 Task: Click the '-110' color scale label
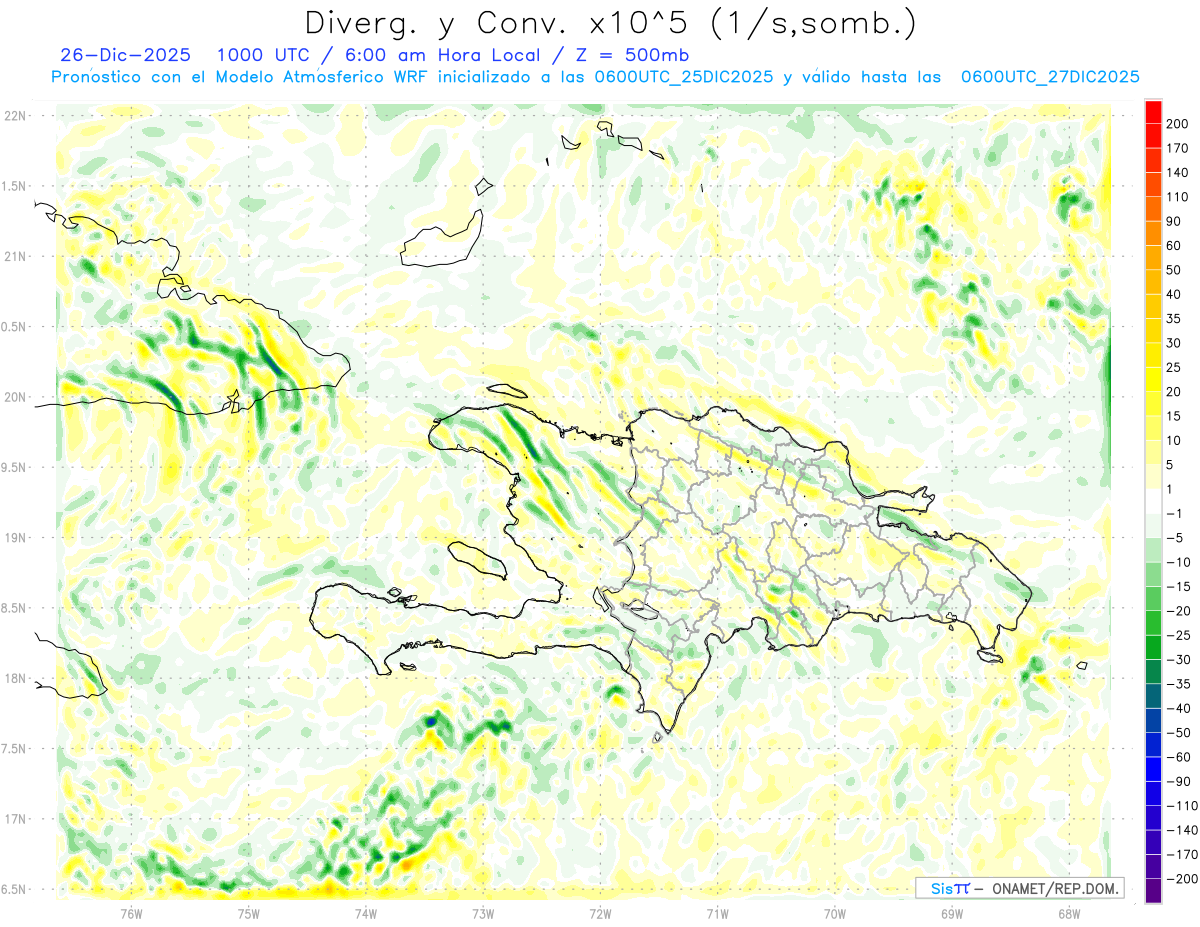pyautogui.click(x=1182, y=806)
